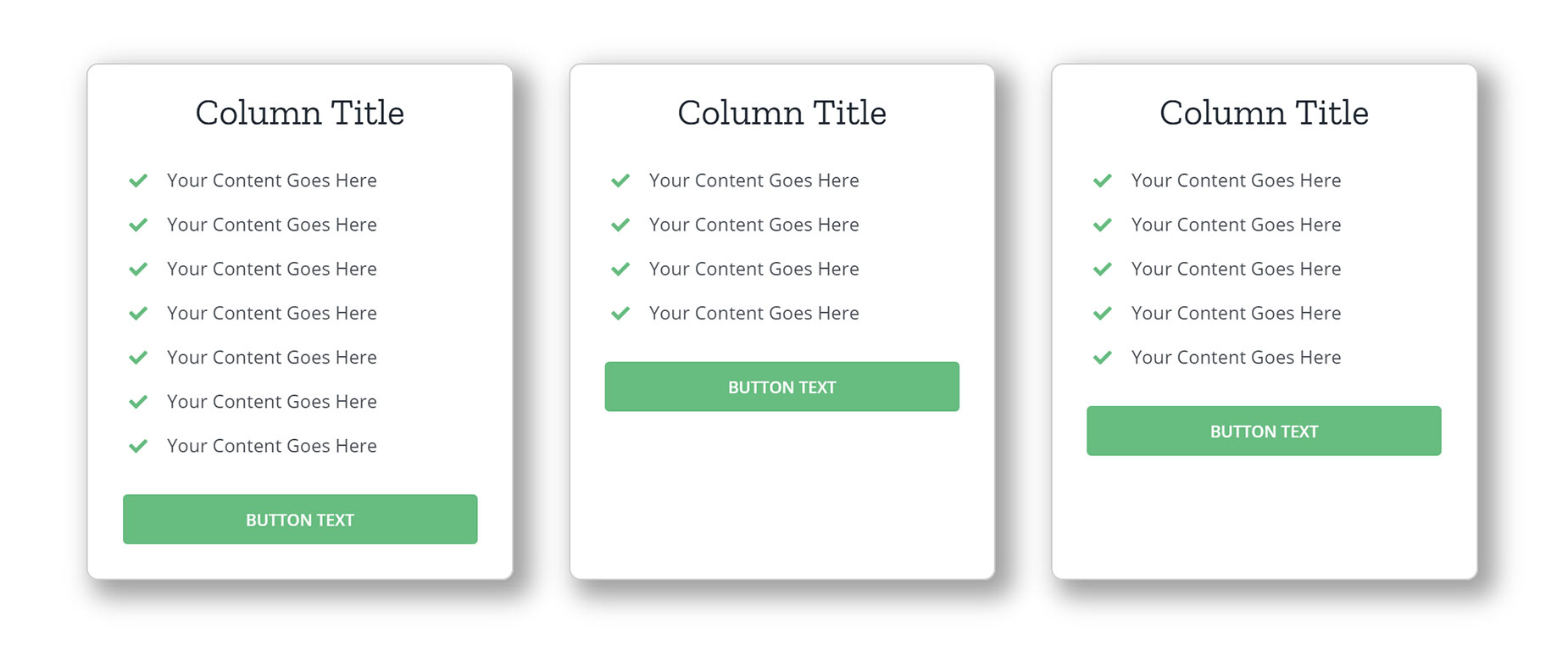Click BUTTON TEXT in the left column
This screenshot has width=1568, height=651.
300,520
